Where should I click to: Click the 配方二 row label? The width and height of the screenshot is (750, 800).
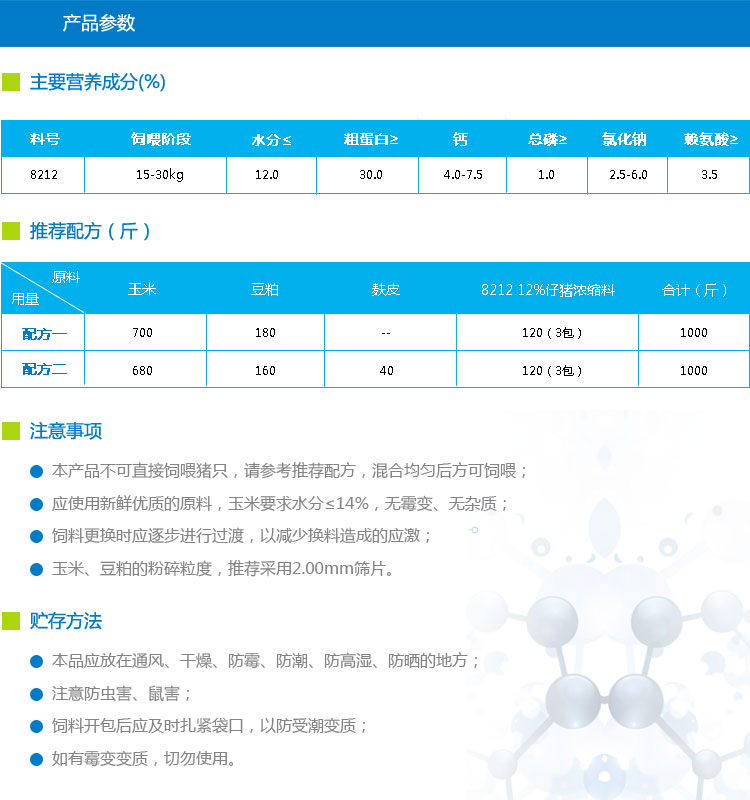[44, 370]
